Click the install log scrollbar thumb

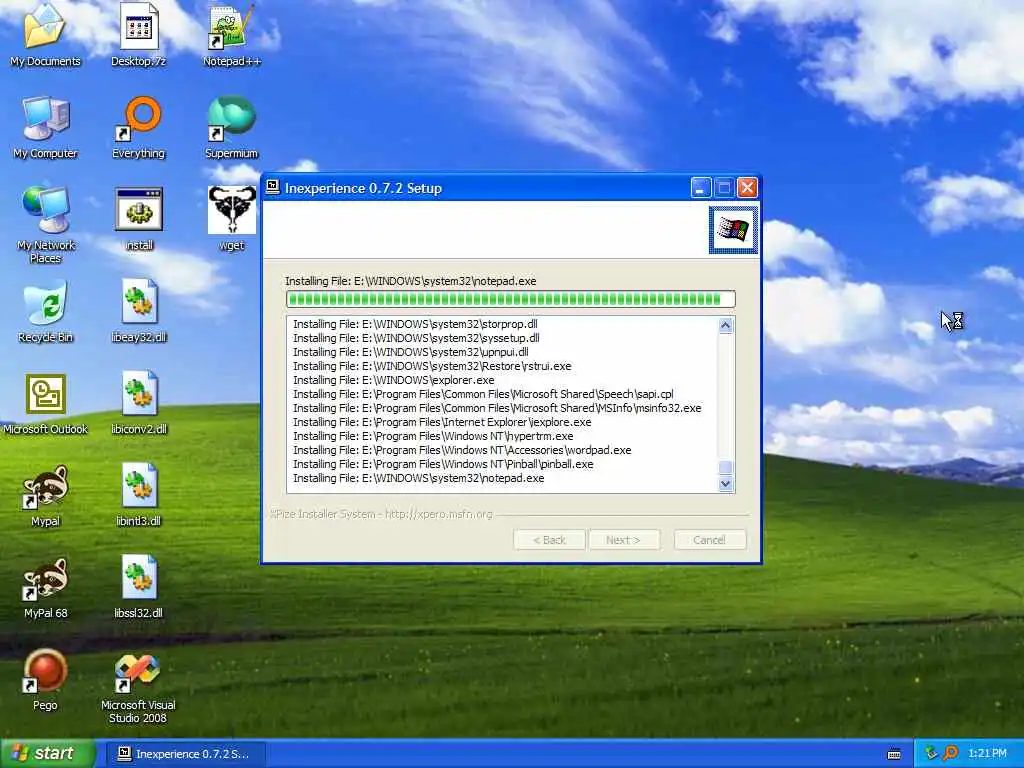(726, 468)
